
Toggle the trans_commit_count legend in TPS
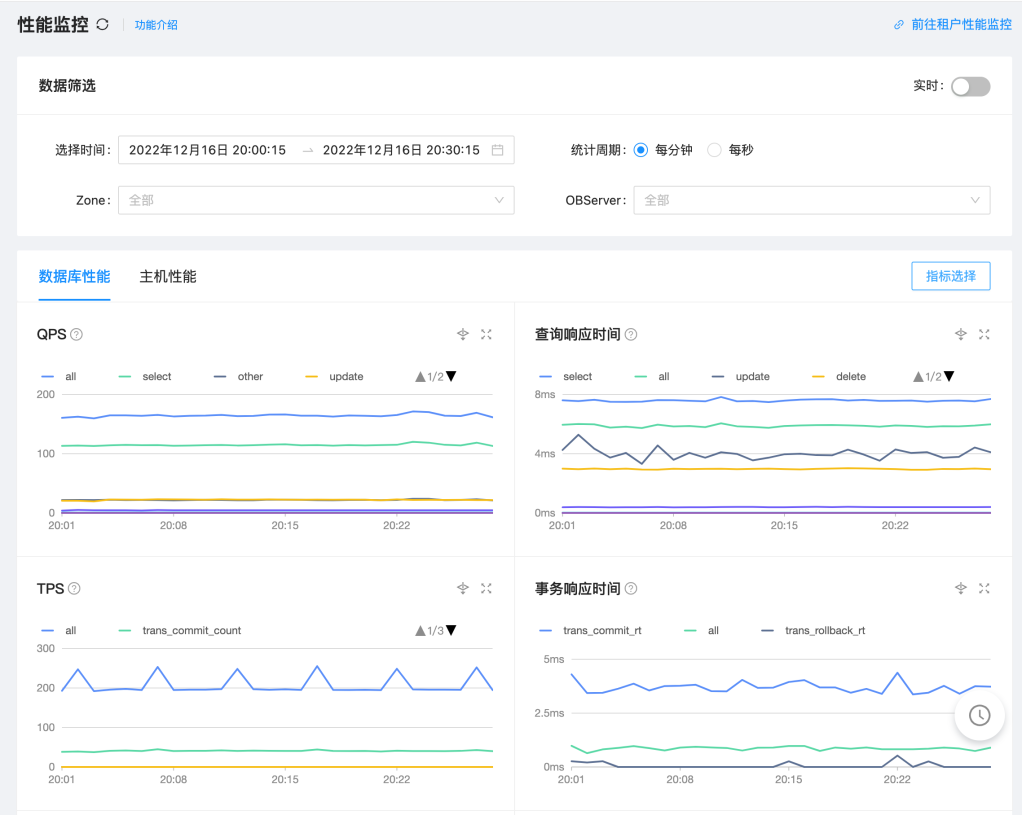point(180,630)
